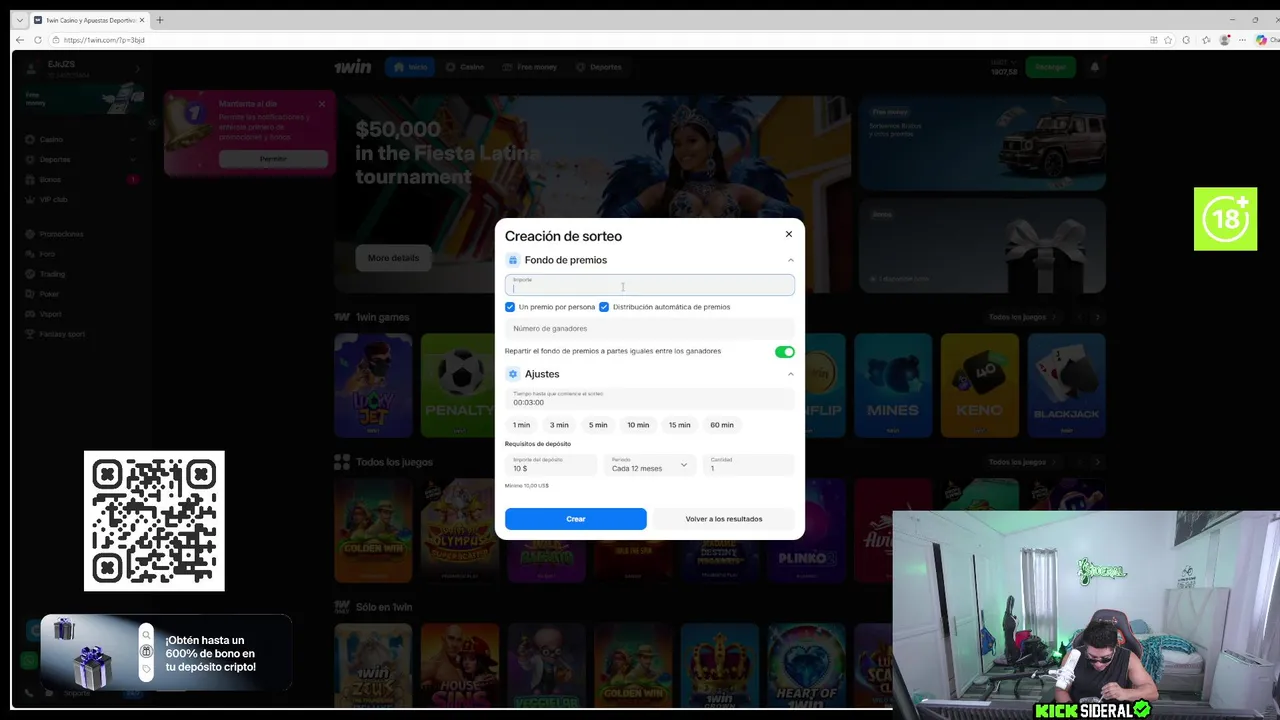
Task: Open the Inicio tab in 1win header
Action: pyautogui.click(x=411, y=67)
